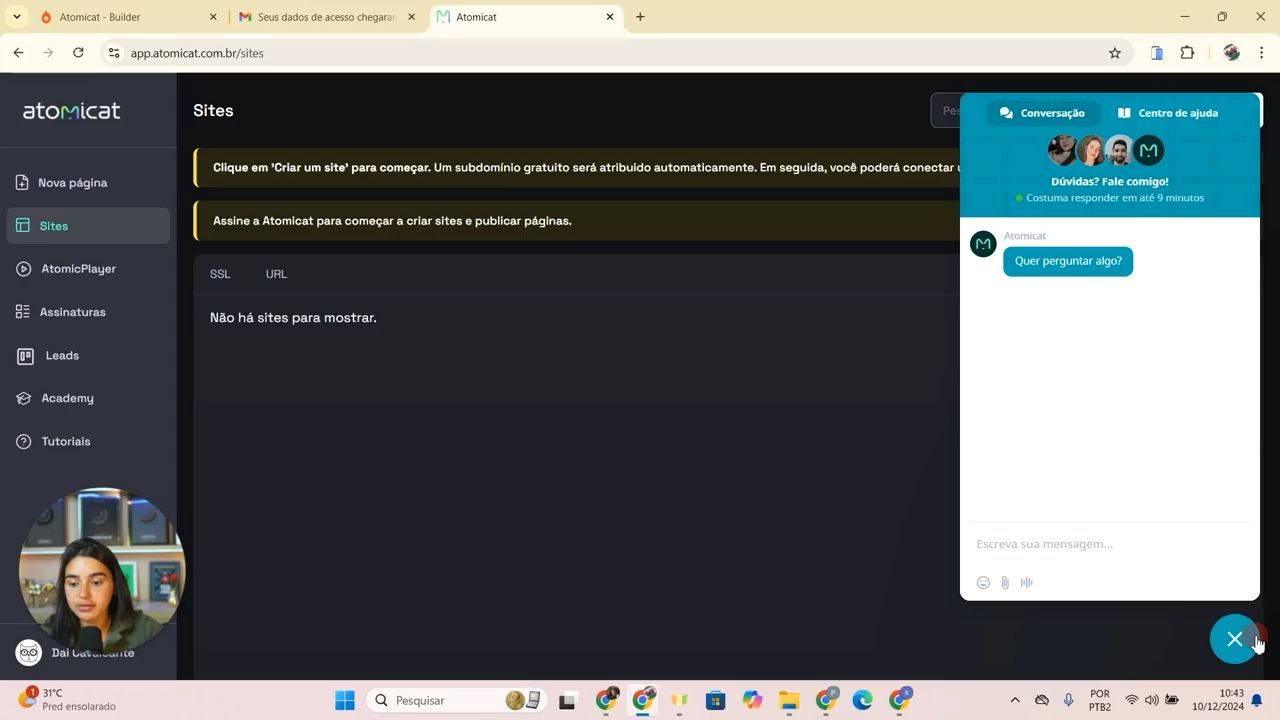
Task: View site information icon in address bar
Action: [114, 53]
